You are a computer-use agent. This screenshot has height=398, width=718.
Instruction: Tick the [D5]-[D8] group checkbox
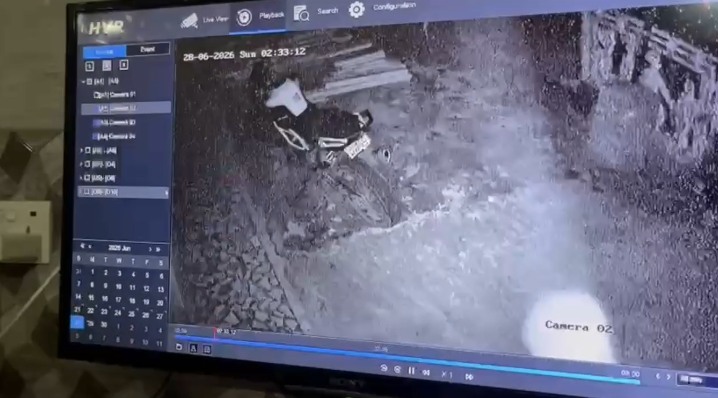(87, 178)
